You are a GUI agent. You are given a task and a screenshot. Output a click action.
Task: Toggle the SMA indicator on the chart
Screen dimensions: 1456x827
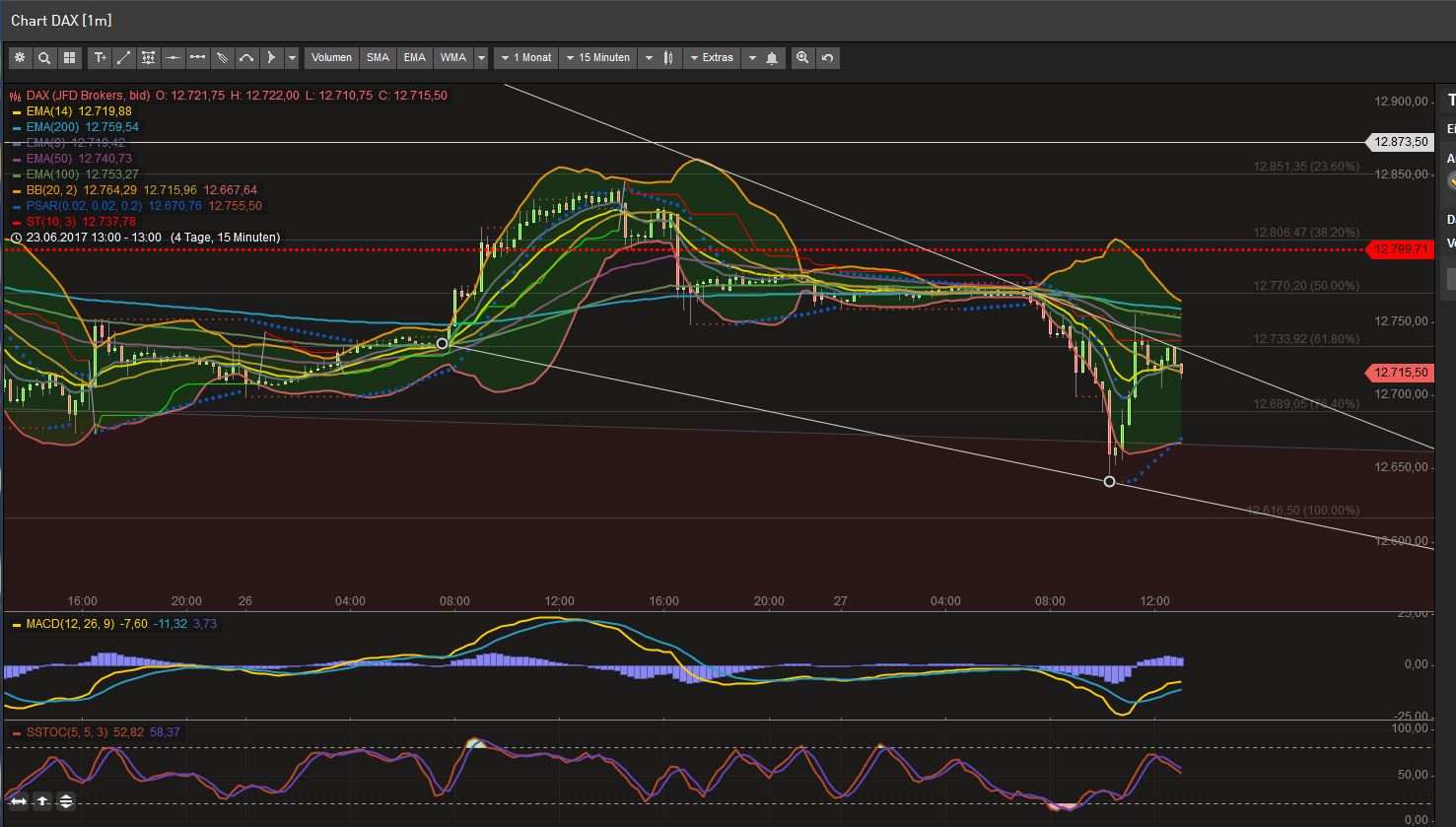click(x=378, y=57)
